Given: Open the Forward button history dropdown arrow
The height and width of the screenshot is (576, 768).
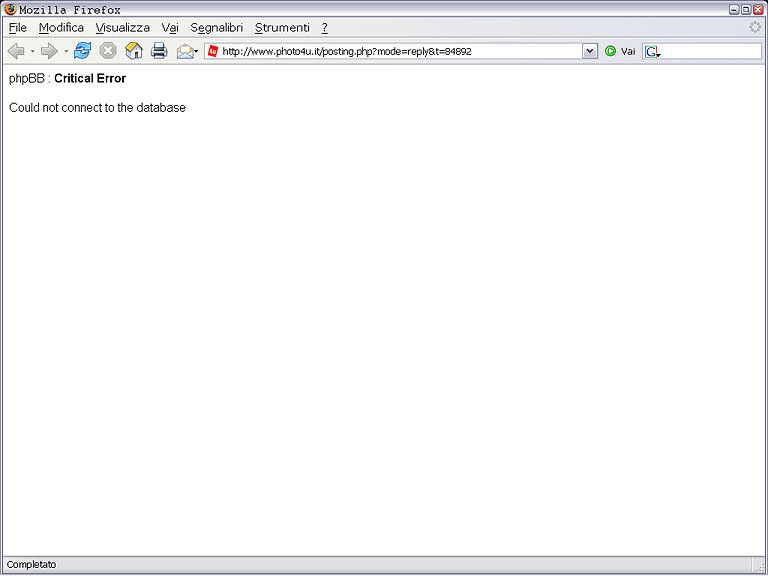Looking at the screenshot, I should (x=66, y=51).
